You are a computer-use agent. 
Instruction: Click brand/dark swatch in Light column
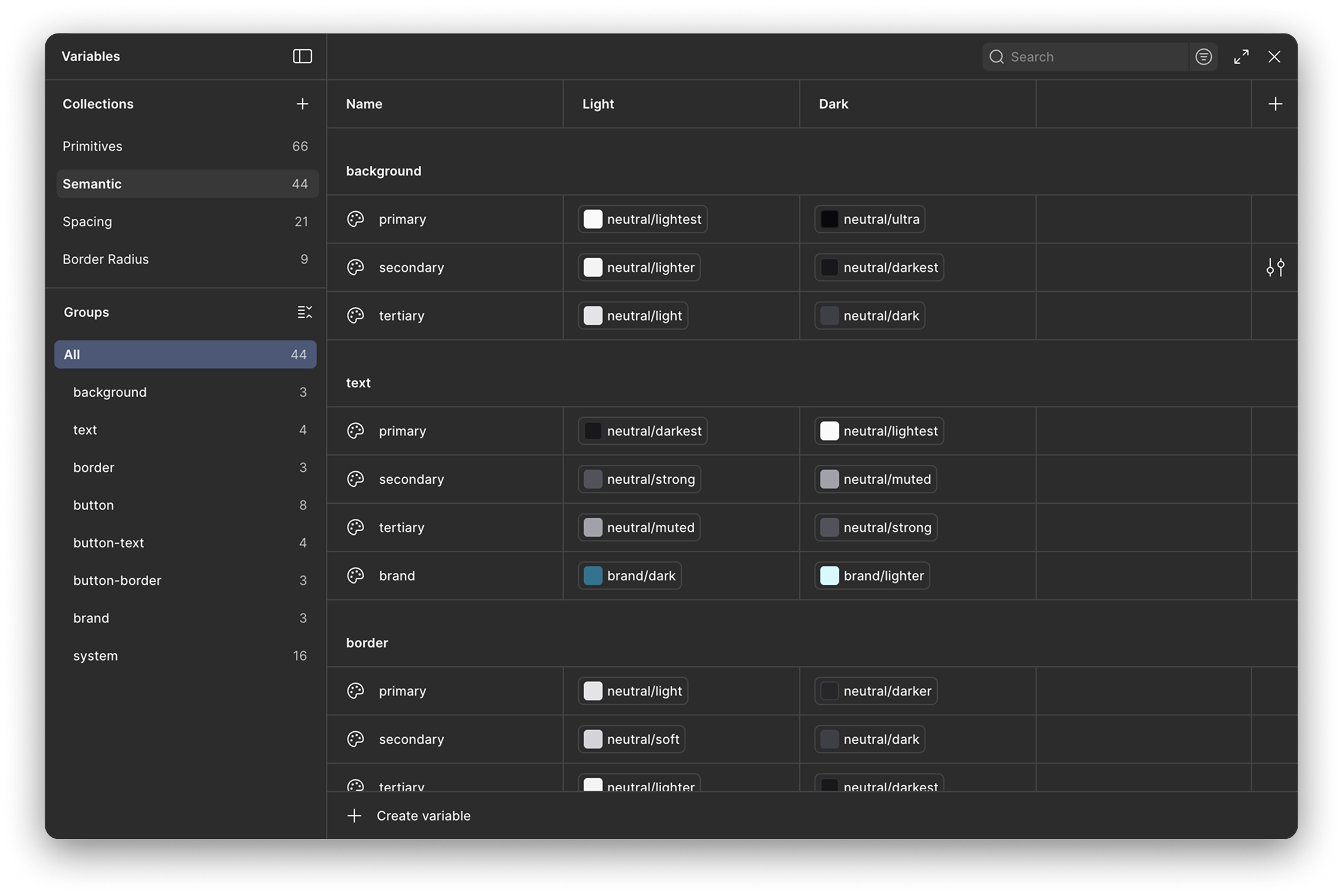593,576
